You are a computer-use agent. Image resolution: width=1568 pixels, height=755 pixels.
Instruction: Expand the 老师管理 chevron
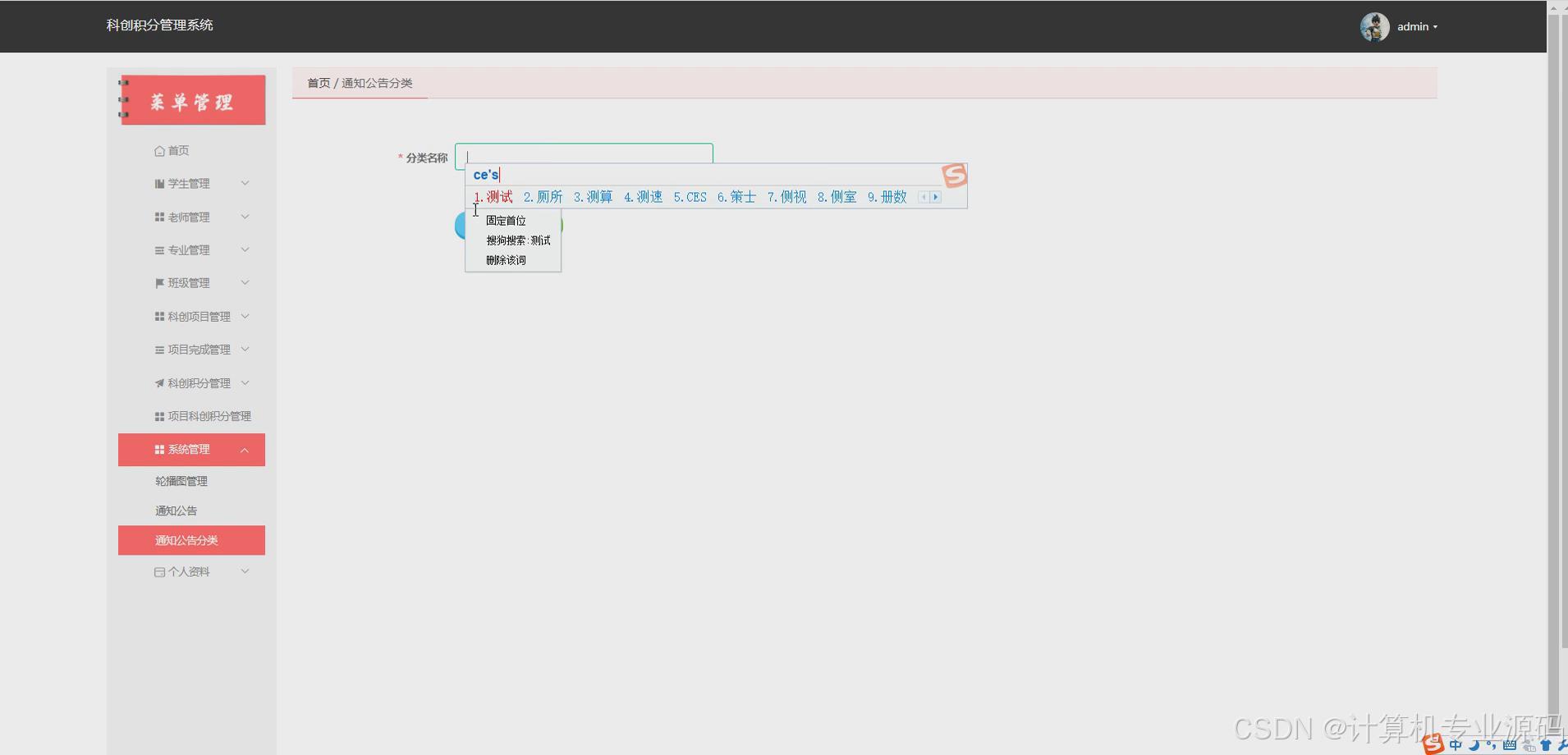(x=245, y=217)
